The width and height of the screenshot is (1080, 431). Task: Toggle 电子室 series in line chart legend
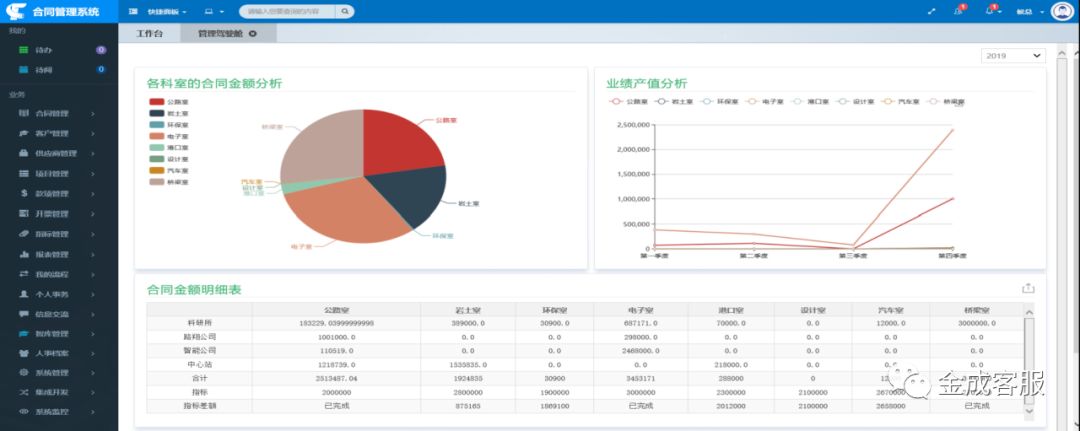tap(764, 101)
